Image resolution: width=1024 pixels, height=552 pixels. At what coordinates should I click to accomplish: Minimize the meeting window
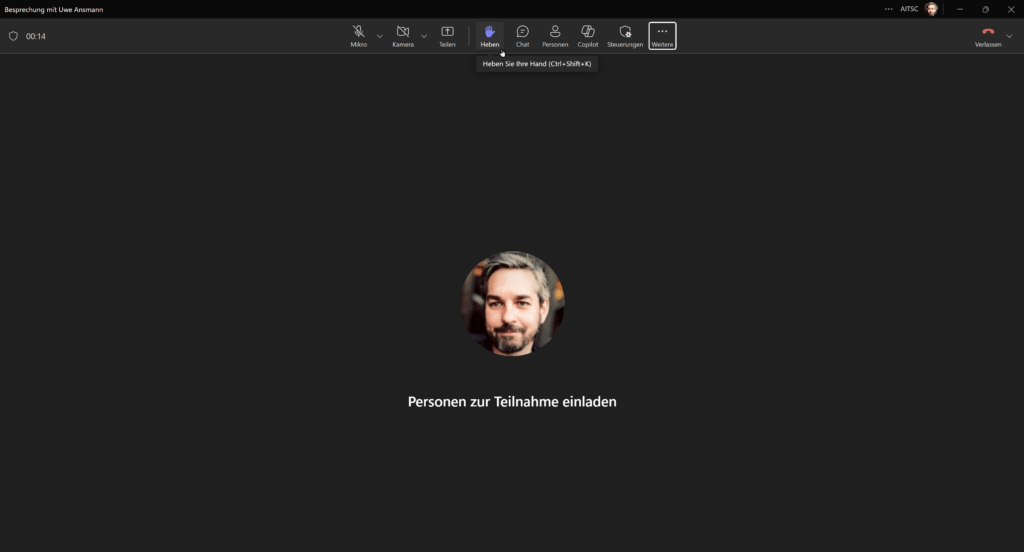pyautogui.click(x=960, y=9)
